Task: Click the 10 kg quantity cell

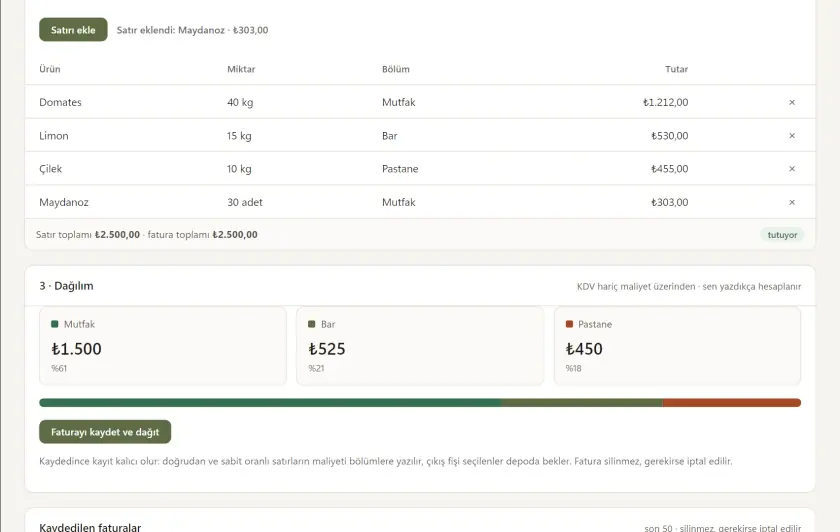Action: click(x=239, y=169)
